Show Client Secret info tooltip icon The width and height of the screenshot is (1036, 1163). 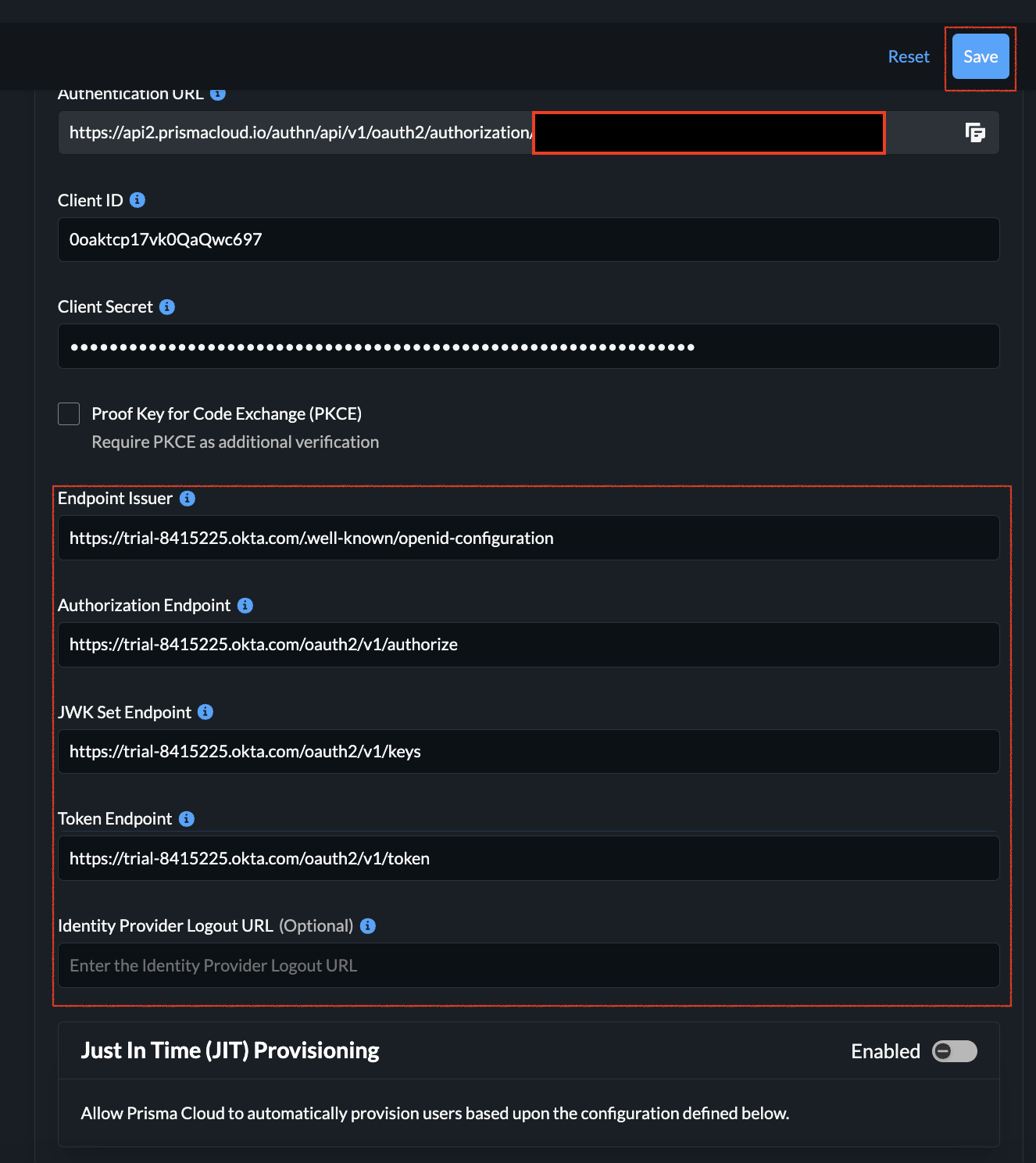(x=167, y=307)
